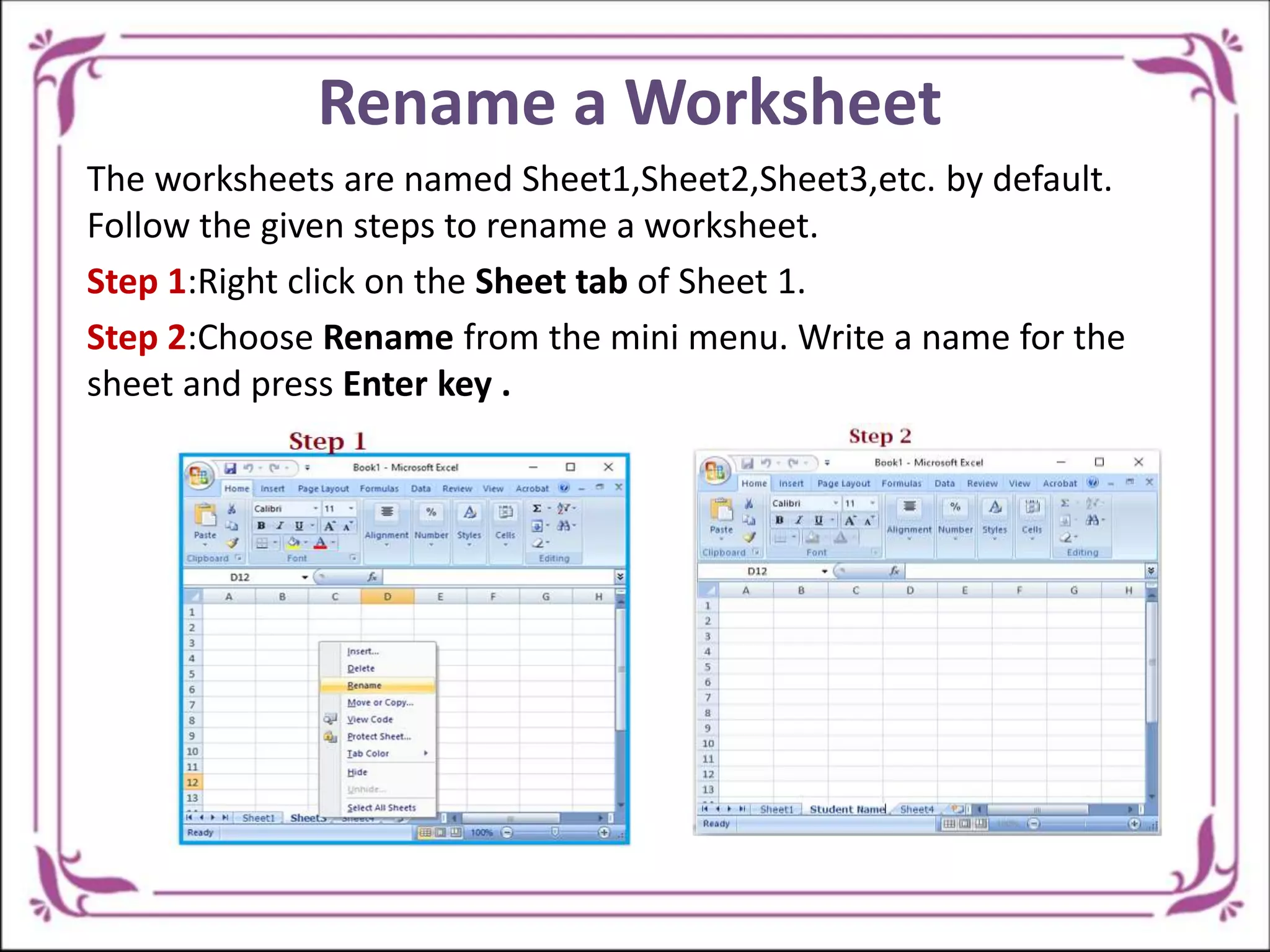
Task: Open Formulas tab in Step 2 ribbon
Action: [902, 483]
